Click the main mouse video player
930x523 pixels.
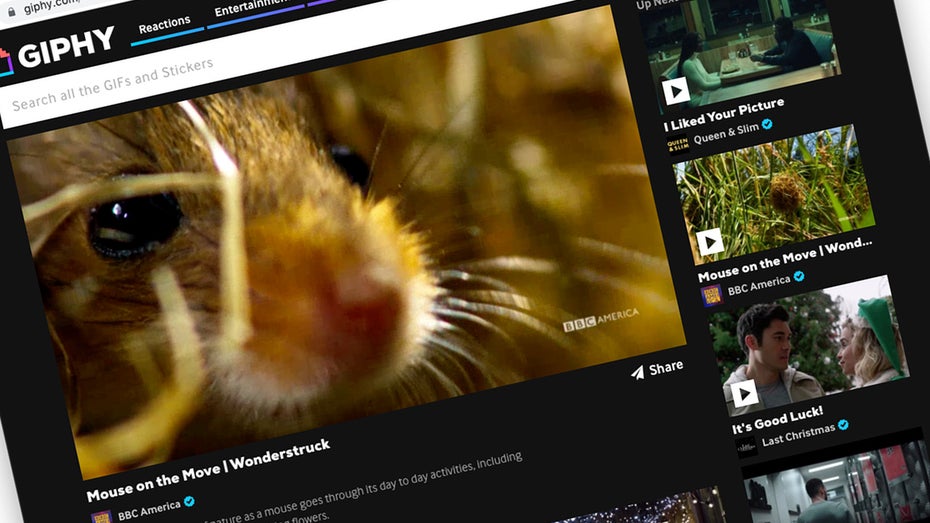coord(340,260)
